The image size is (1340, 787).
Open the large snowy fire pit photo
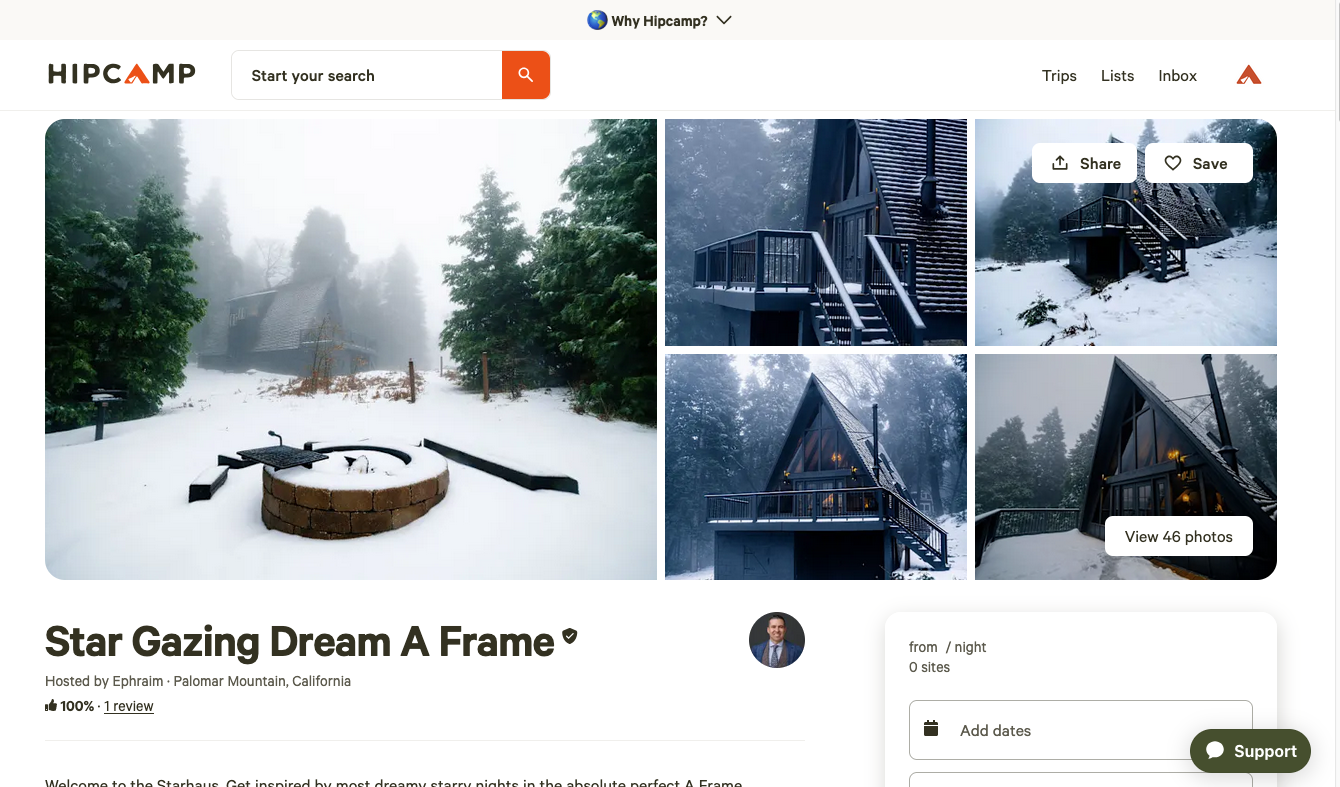(350, 349)
